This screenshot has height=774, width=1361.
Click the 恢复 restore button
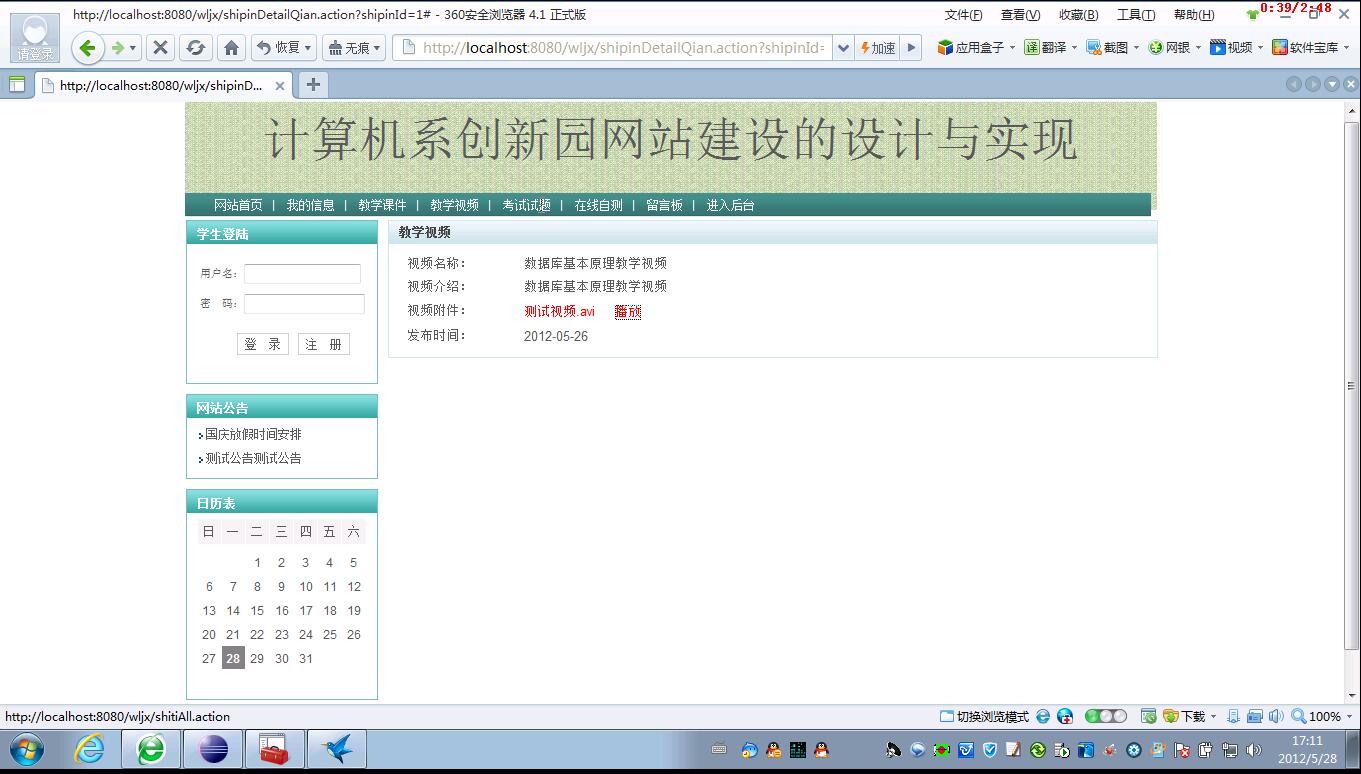click(278, 47)
